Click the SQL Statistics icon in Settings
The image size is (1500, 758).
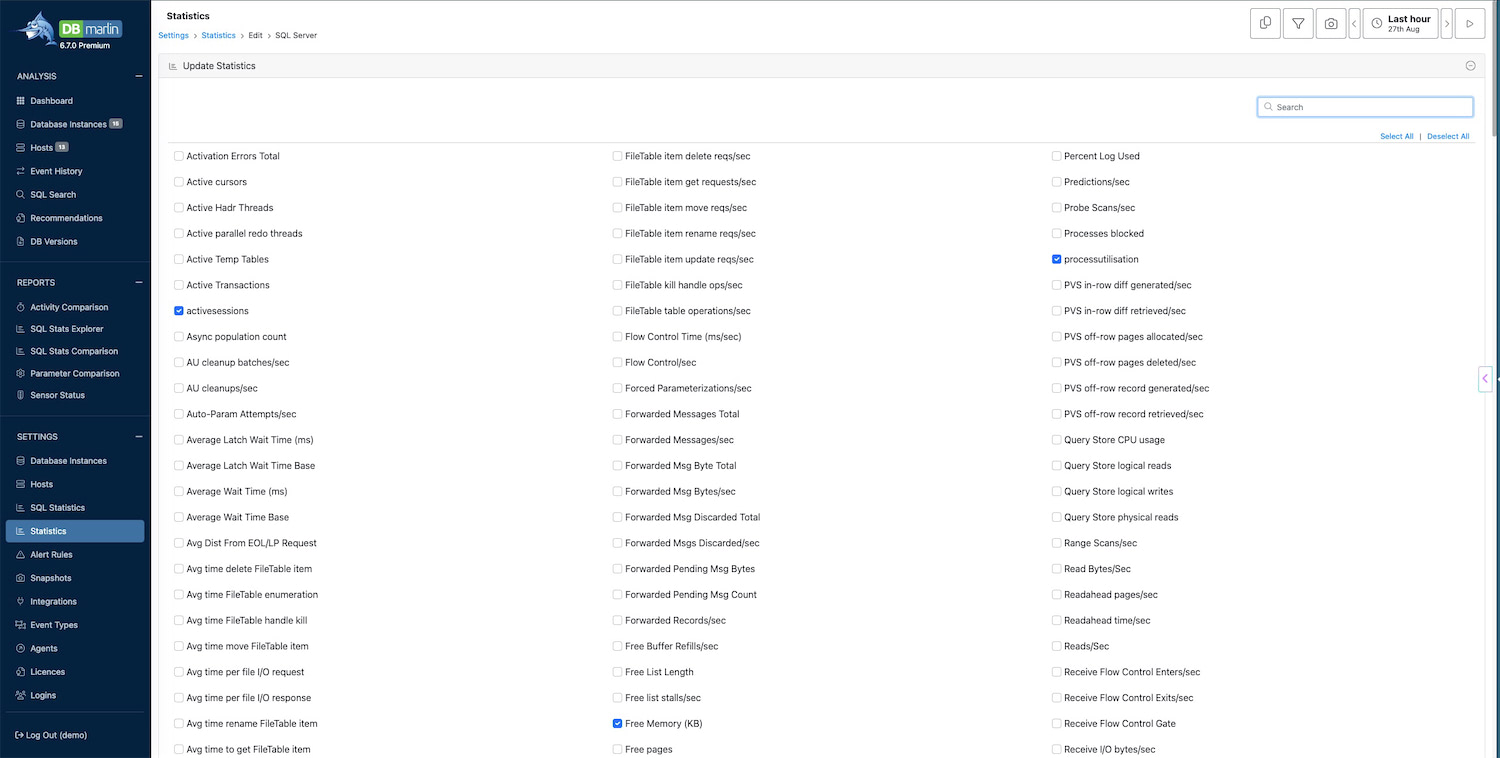(21, 508)
